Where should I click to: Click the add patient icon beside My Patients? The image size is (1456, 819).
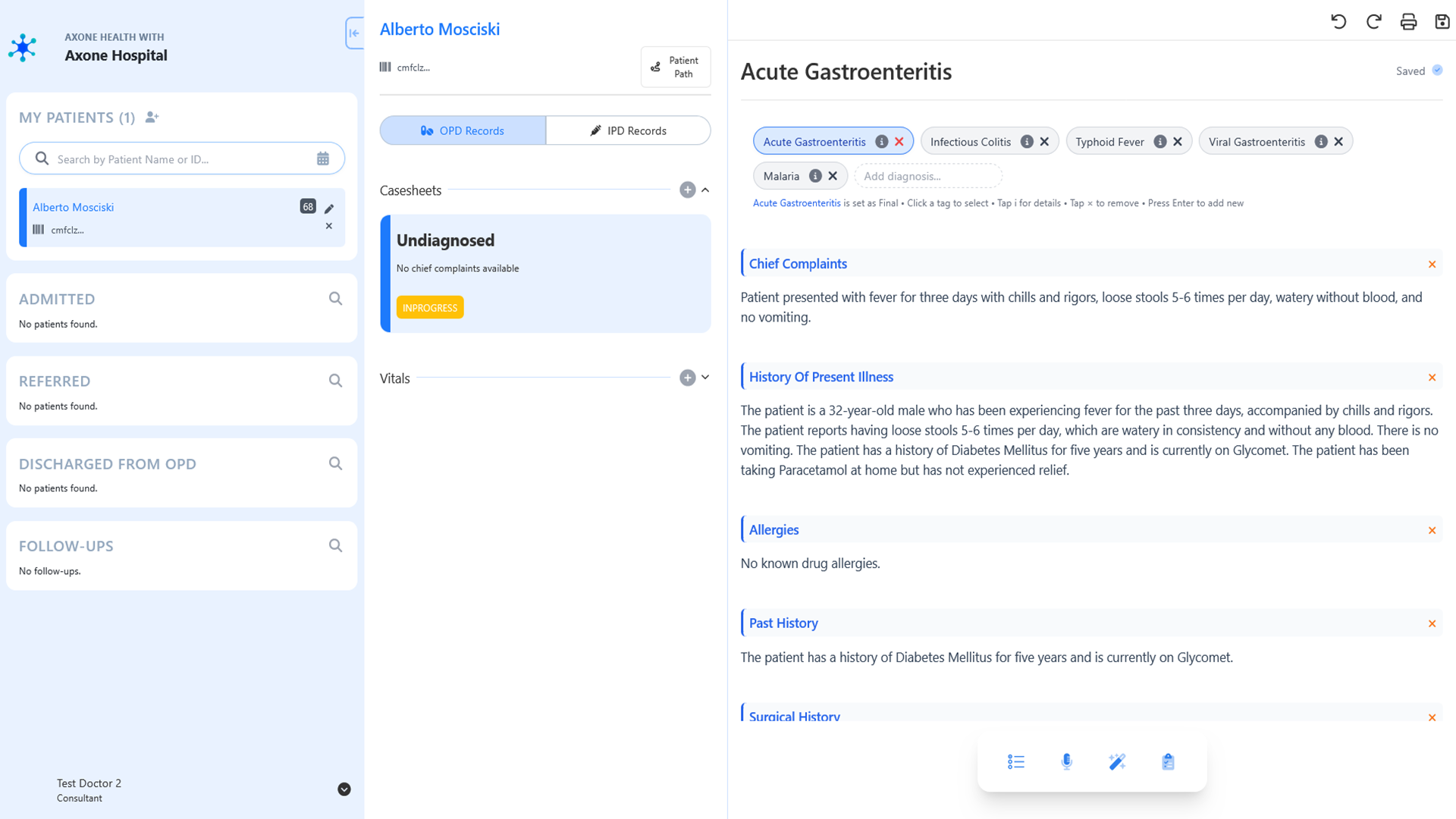152,118
